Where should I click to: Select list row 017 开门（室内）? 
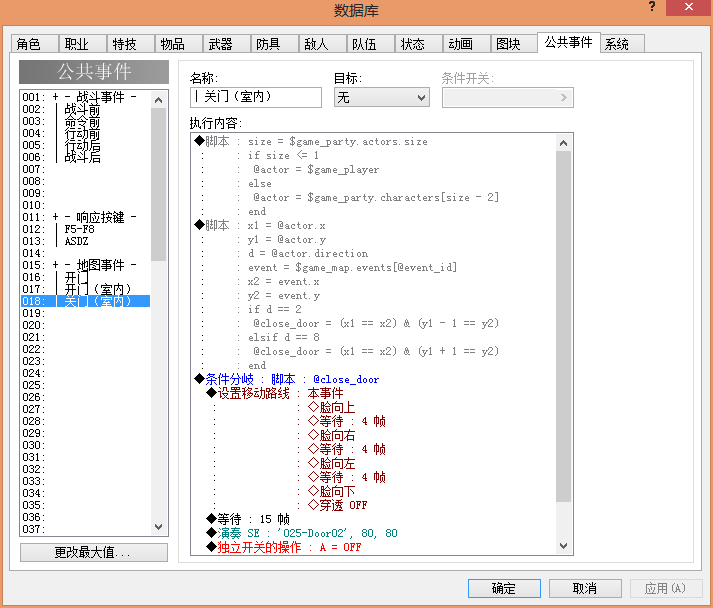click(x=85, y=289)
